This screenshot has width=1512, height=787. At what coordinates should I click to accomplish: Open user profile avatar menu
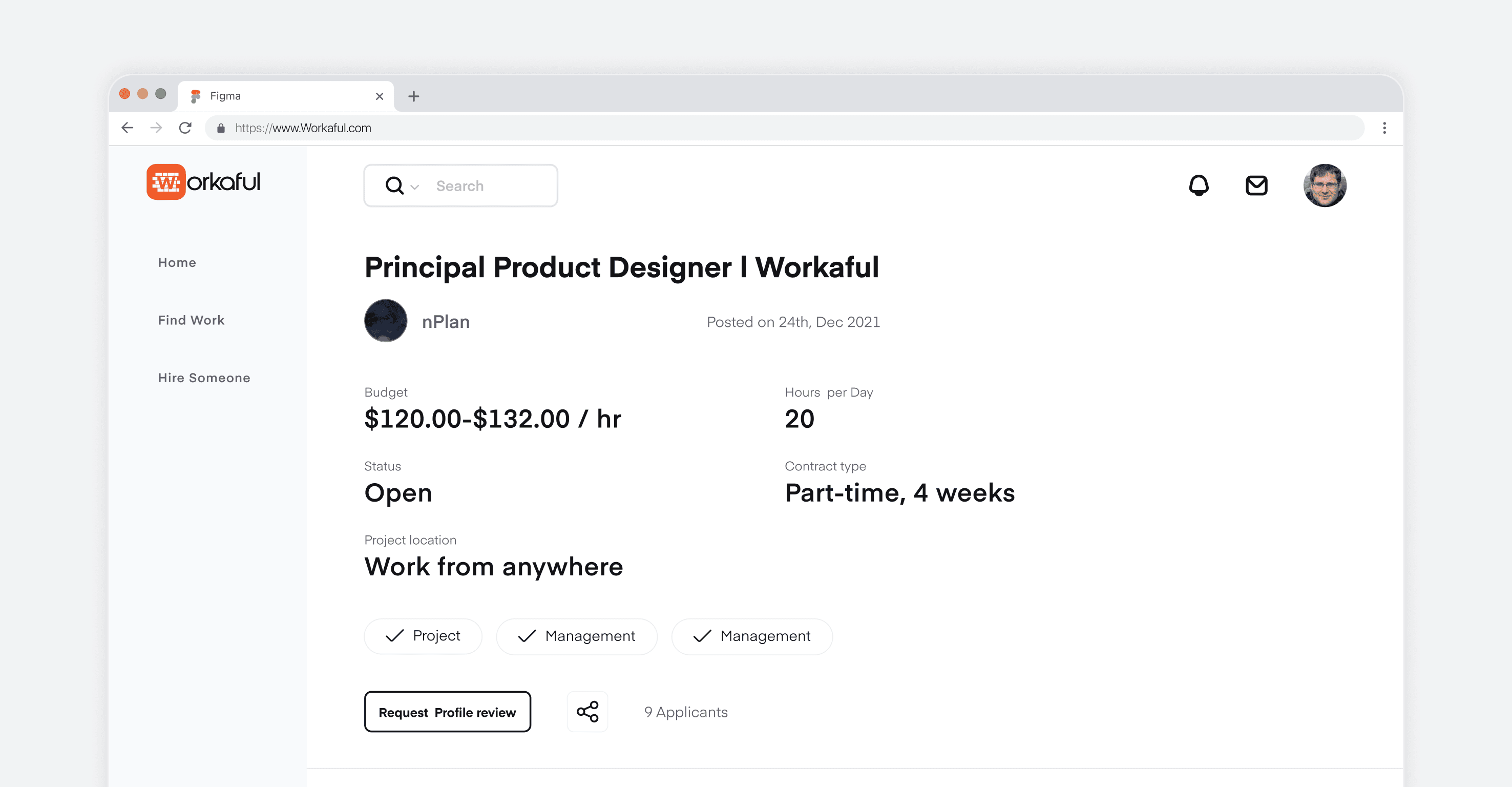coord(1324,185)
